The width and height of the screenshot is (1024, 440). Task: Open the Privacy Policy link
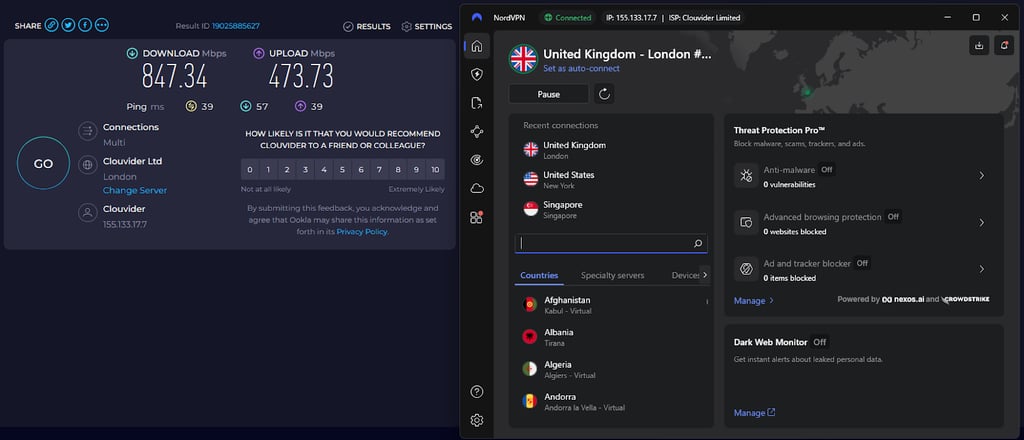(x=362, y=232)
